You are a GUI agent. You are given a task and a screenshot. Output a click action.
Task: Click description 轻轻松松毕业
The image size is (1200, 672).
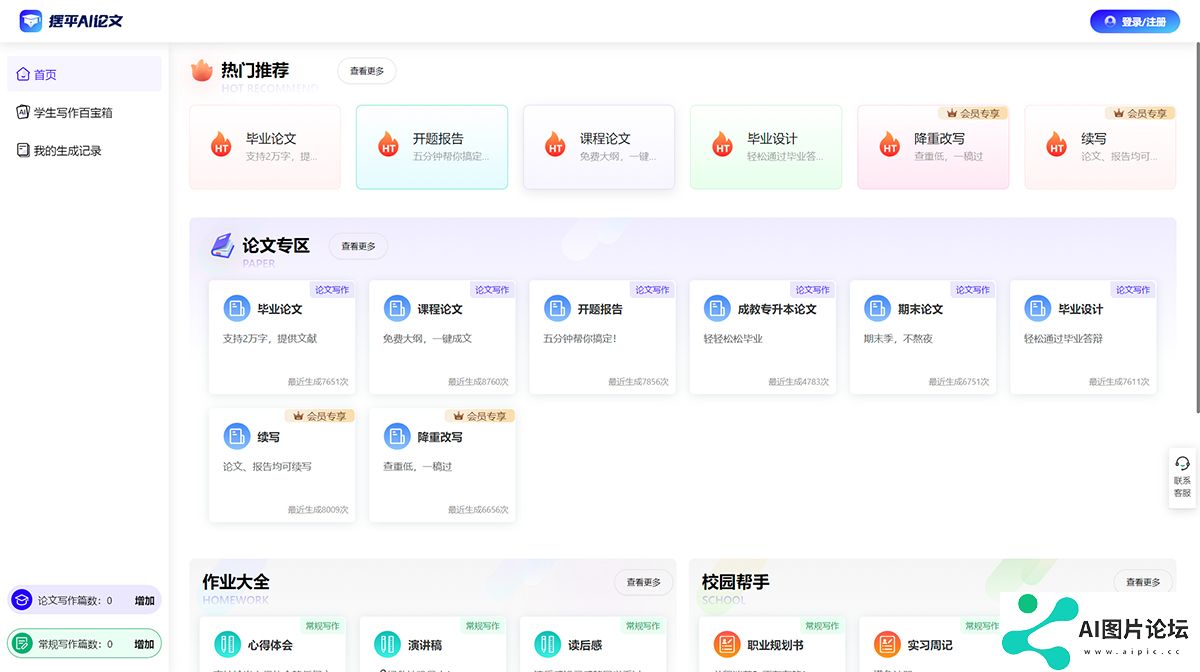pyautogui.click(x=733, y=339)
